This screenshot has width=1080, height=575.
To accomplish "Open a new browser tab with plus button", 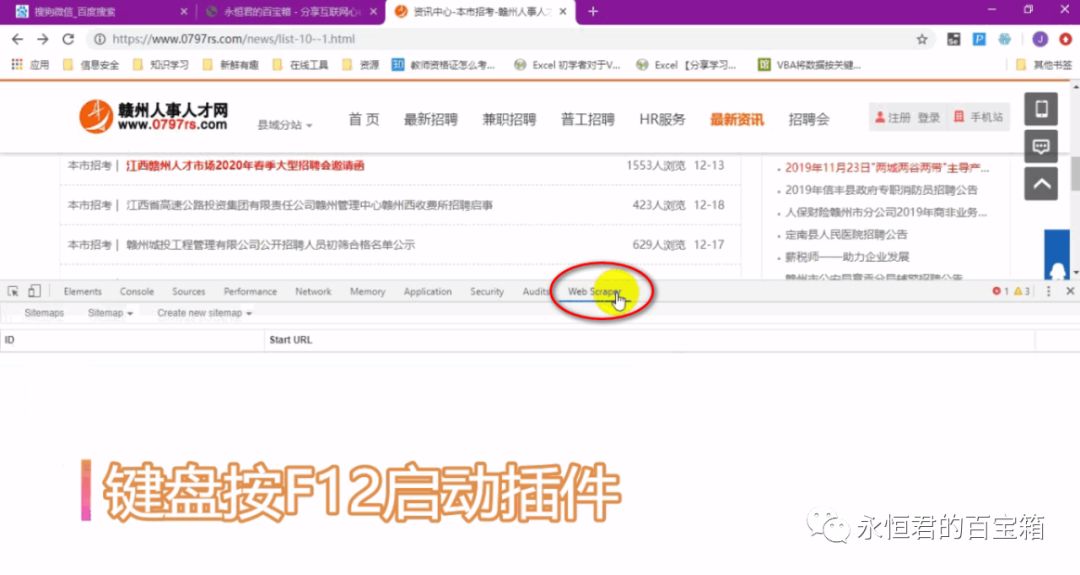I will point(593,11).
